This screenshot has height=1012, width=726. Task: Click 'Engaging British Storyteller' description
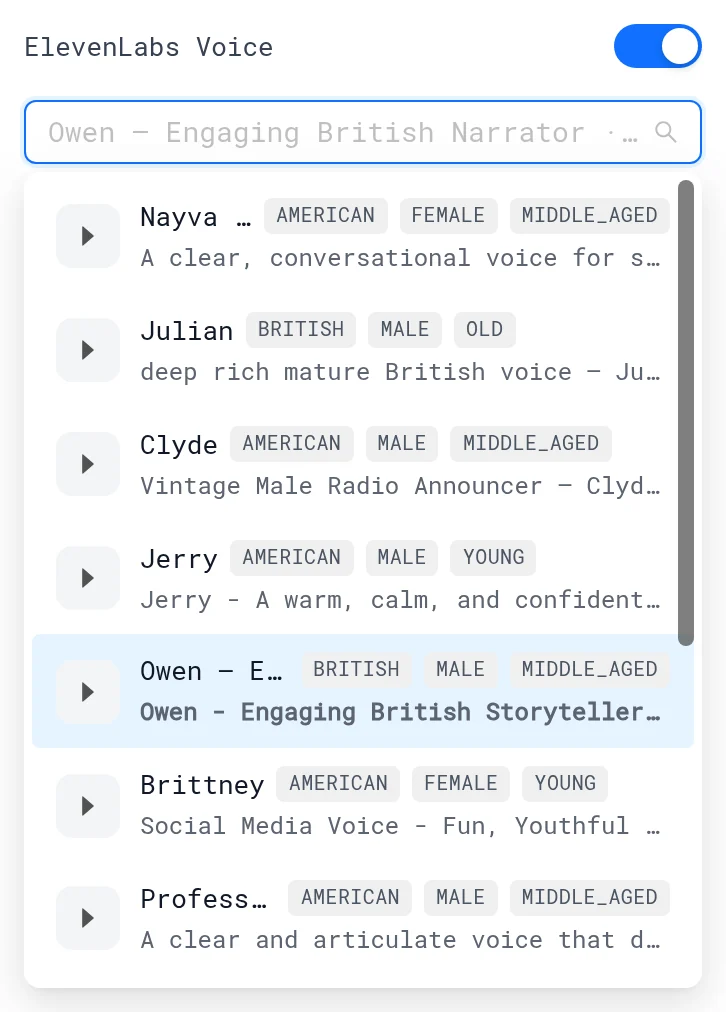tap(400, 713)
